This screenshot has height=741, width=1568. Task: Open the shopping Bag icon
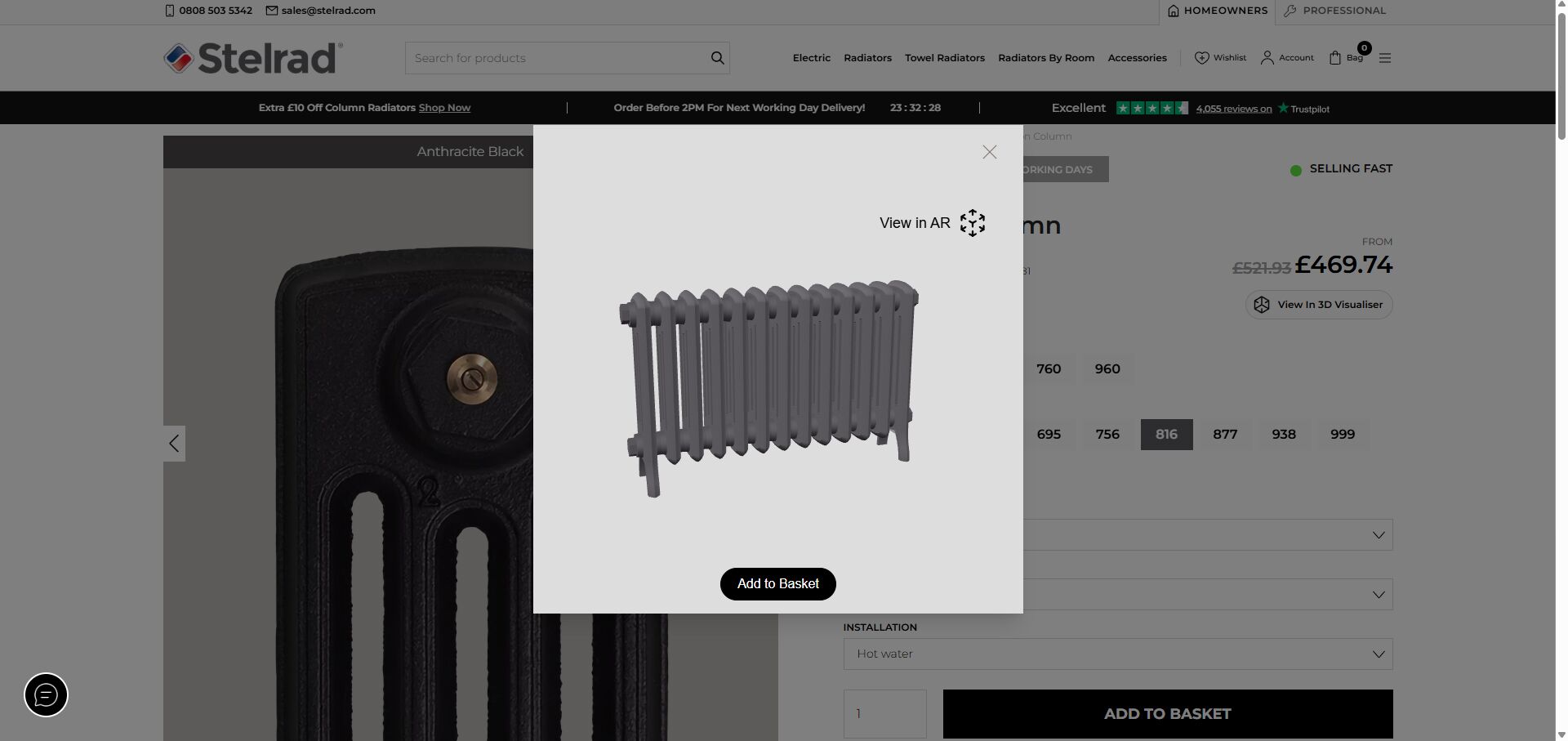point(1335,58)
